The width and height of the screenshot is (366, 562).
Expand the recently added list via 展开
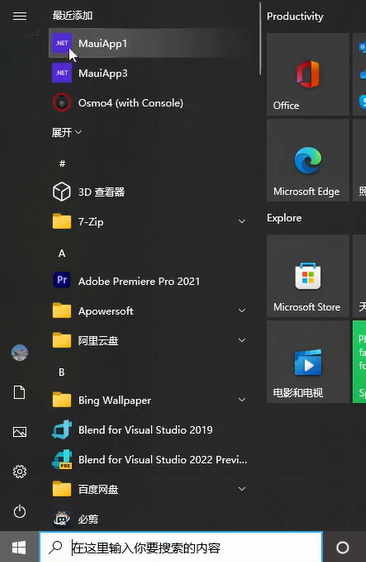(x=67, y=133)
